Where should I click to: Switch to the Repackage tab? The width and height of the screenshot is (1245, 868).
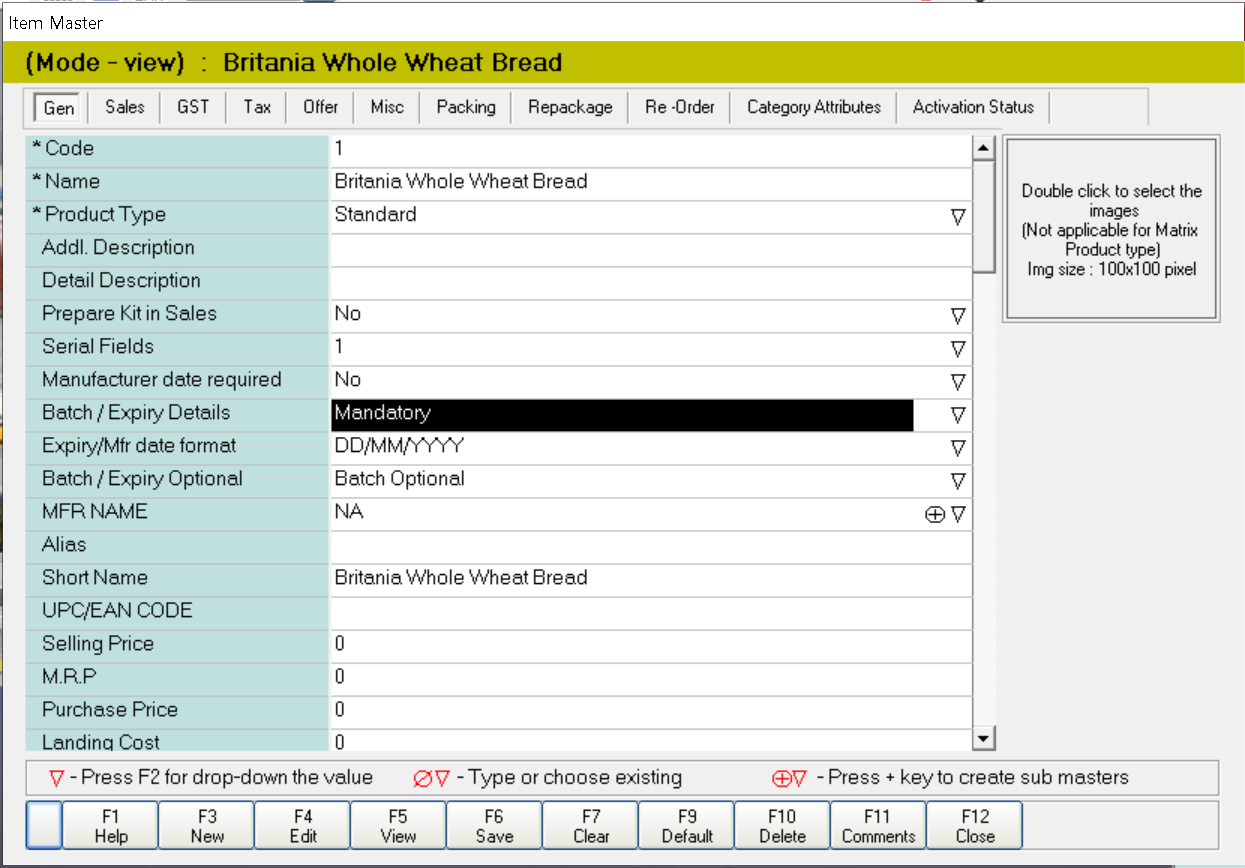tap(570, 107)
